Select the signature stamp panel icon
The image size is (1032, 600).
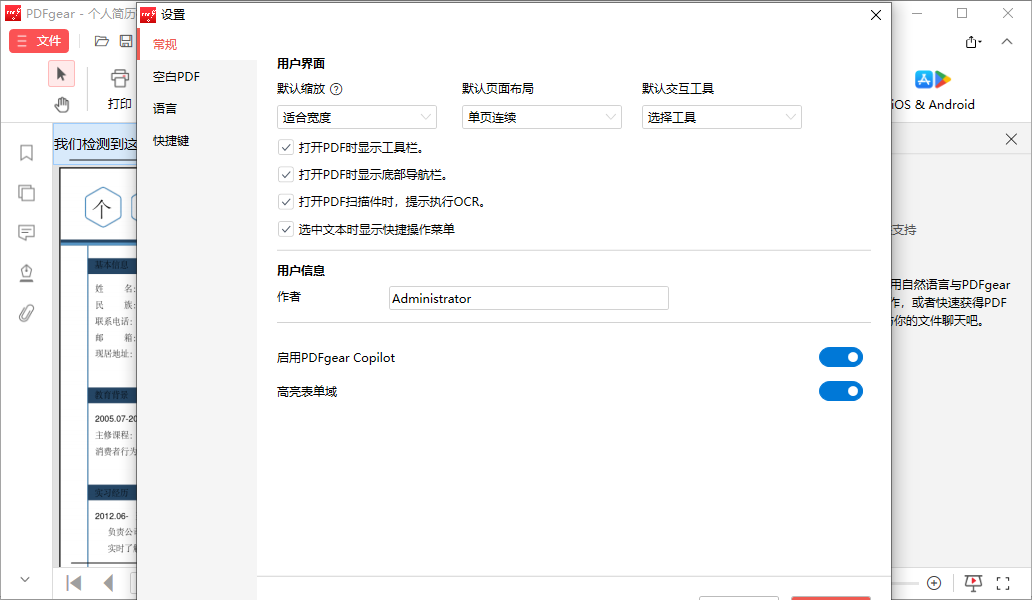click(26, 272)
